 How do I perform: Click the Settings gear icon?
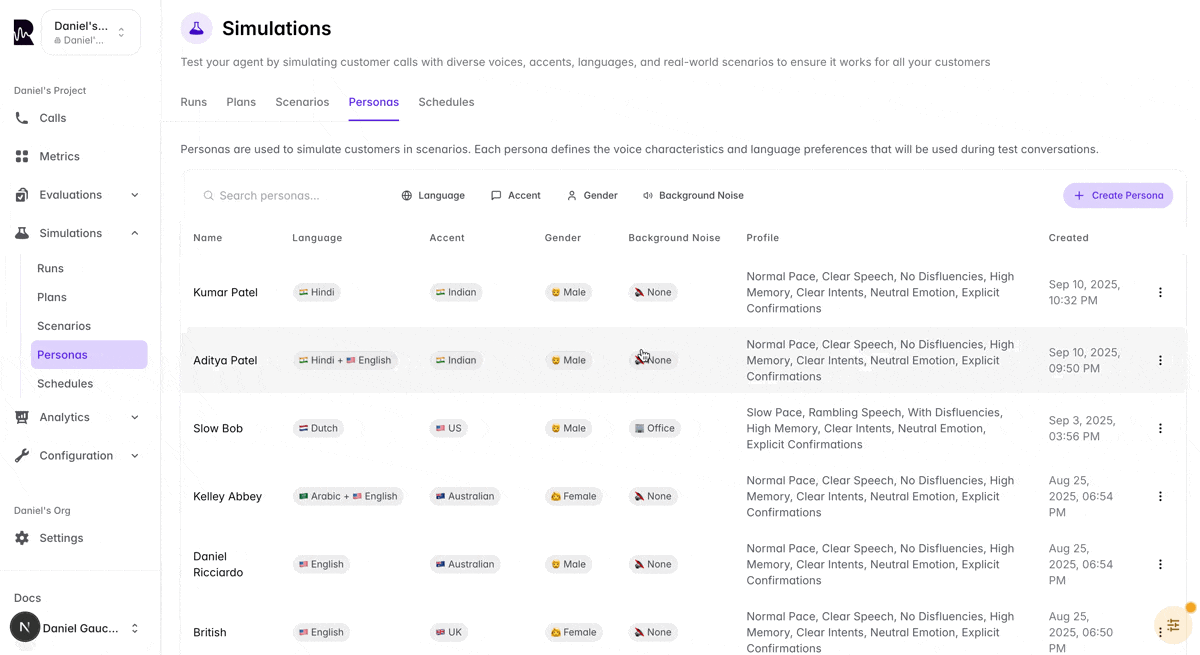[22, 538]
